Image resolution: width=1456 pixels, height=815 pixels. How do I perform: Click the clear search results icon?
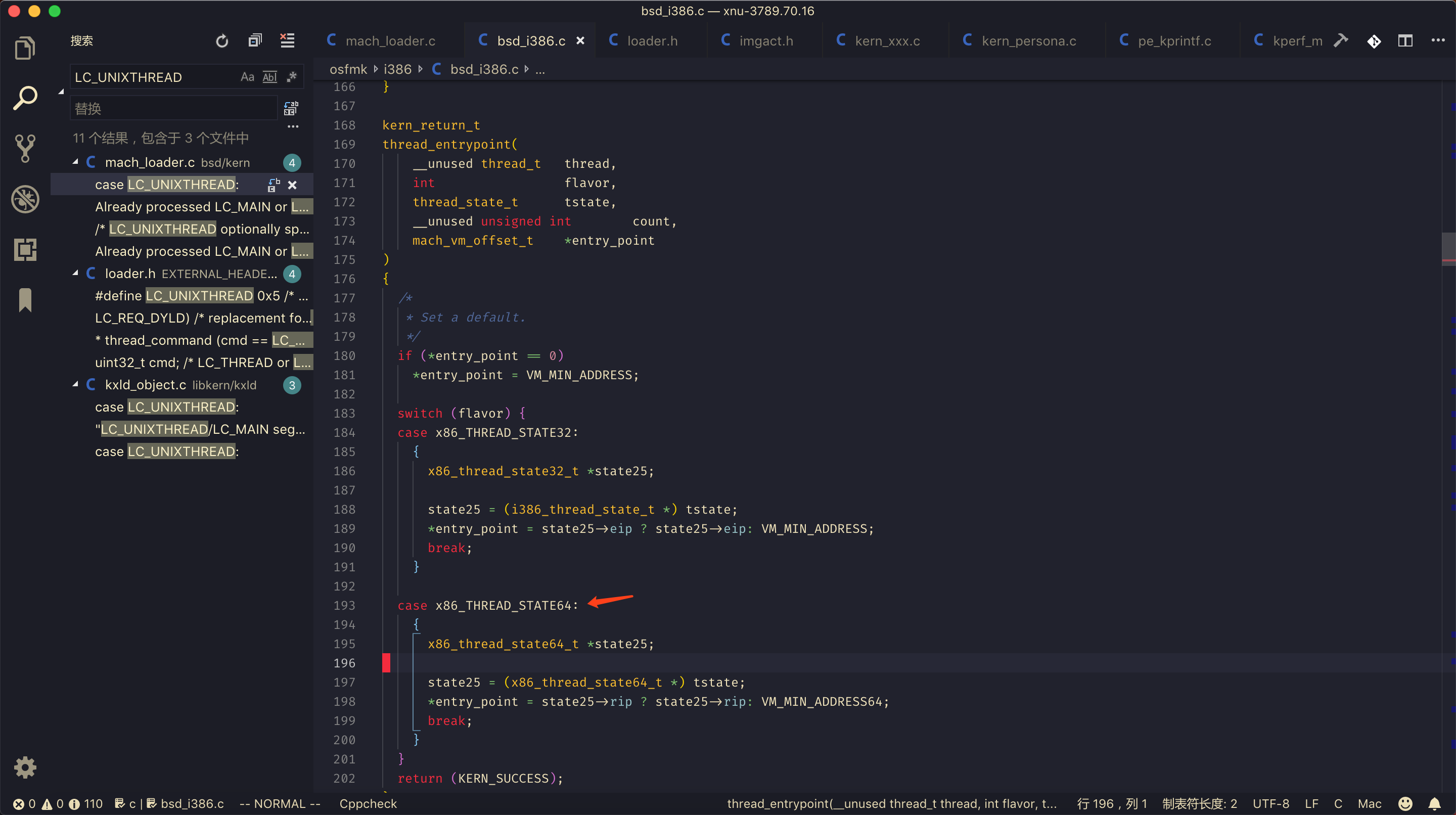click(288, 40)
